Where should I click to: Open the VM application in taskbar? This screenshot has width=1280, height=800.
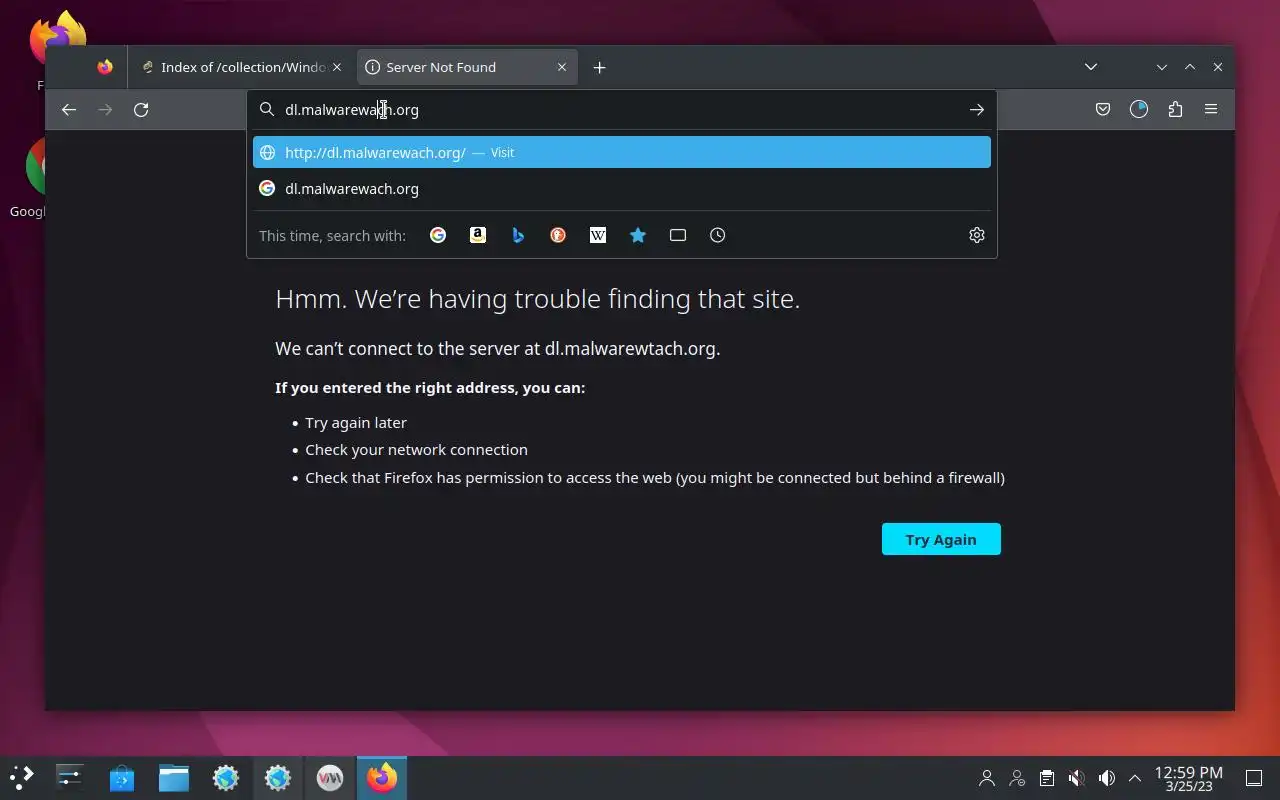click(x=330, y=777)
